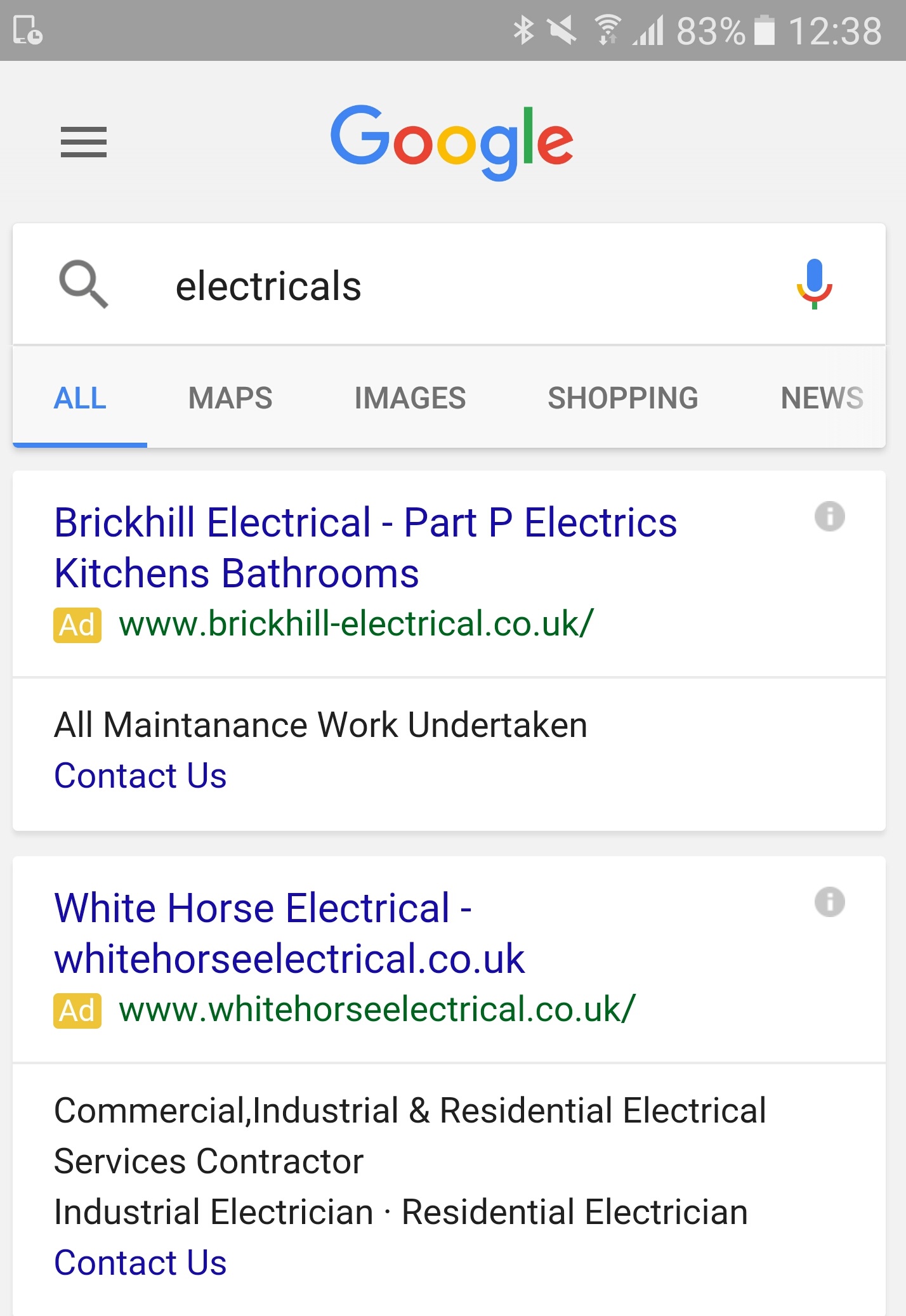Screen dimensions: 906x1316
Task: Select the All results tab
Action: pos(80,398)
